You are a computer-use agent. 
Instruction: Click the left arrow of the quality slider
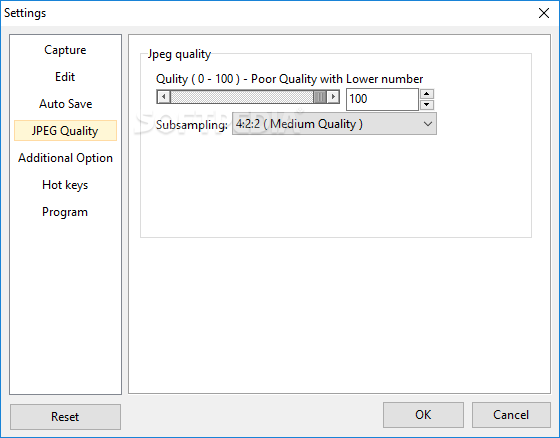[164, 97]
